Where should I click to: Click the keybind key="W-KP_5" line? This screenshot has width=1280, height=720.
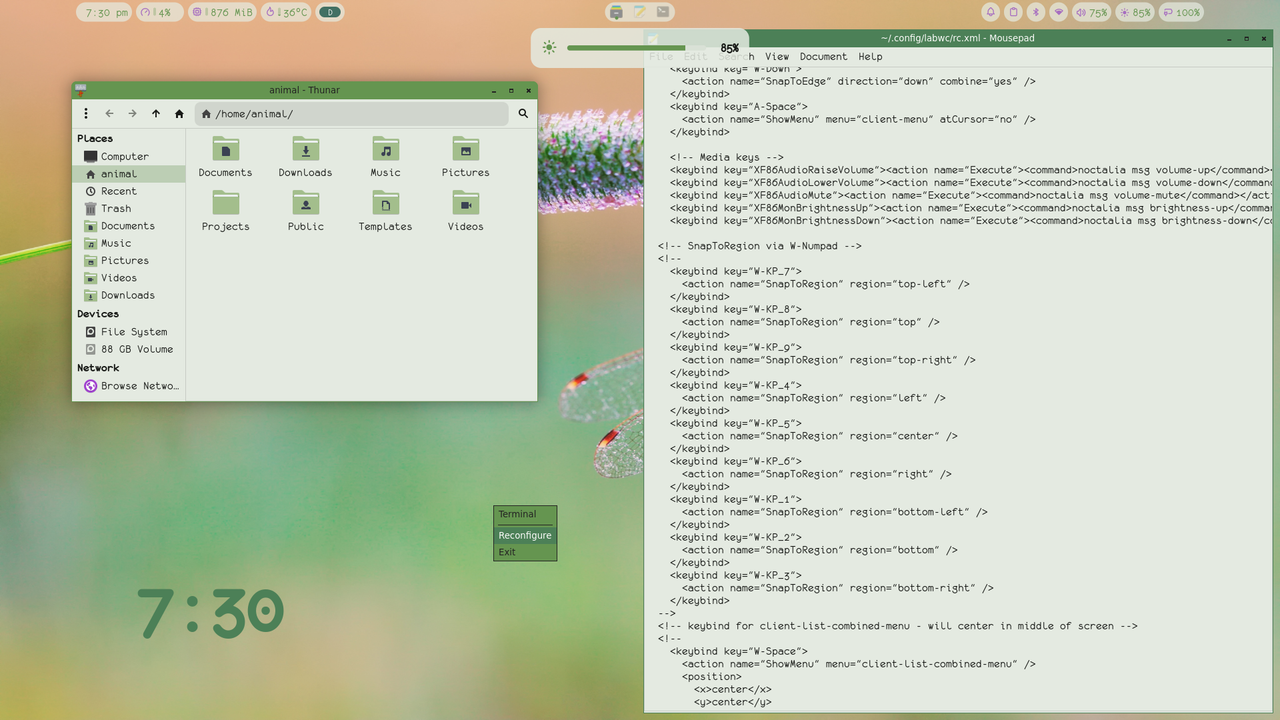click(735, 424)
